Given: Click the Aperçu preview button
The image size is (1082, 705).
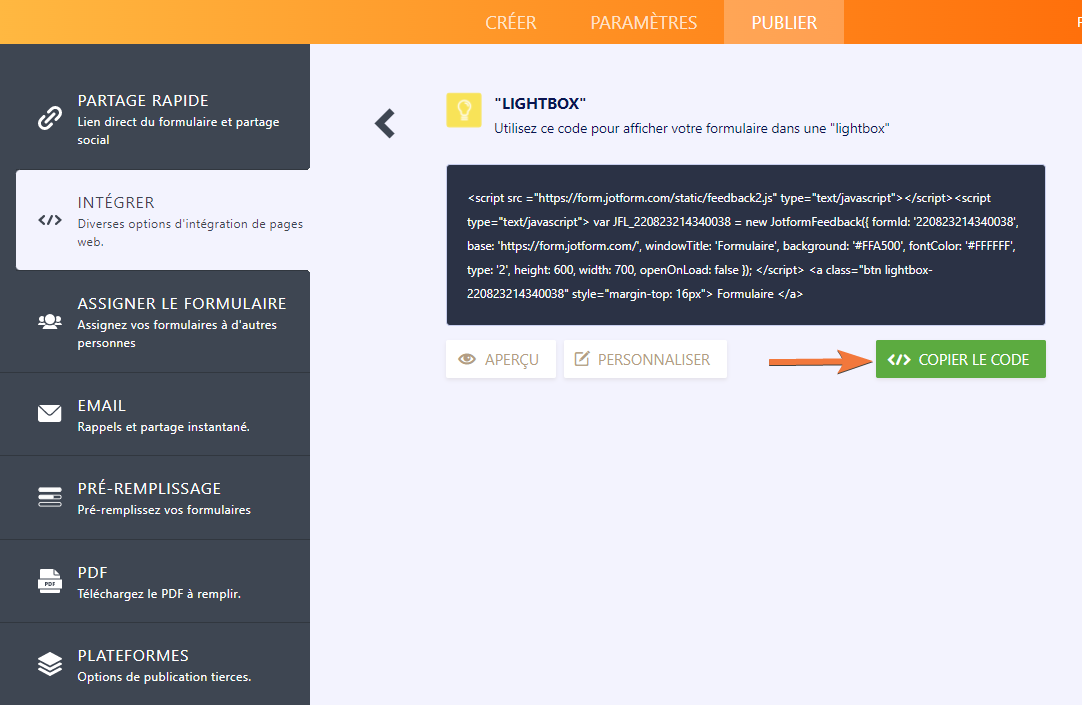Looking at the screenshot, I should pos(501,359).
